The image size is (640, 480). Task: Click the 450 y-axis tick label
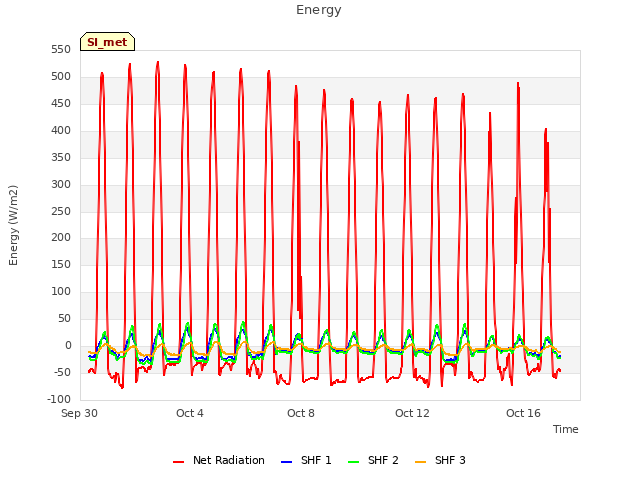tap(61, 104)
